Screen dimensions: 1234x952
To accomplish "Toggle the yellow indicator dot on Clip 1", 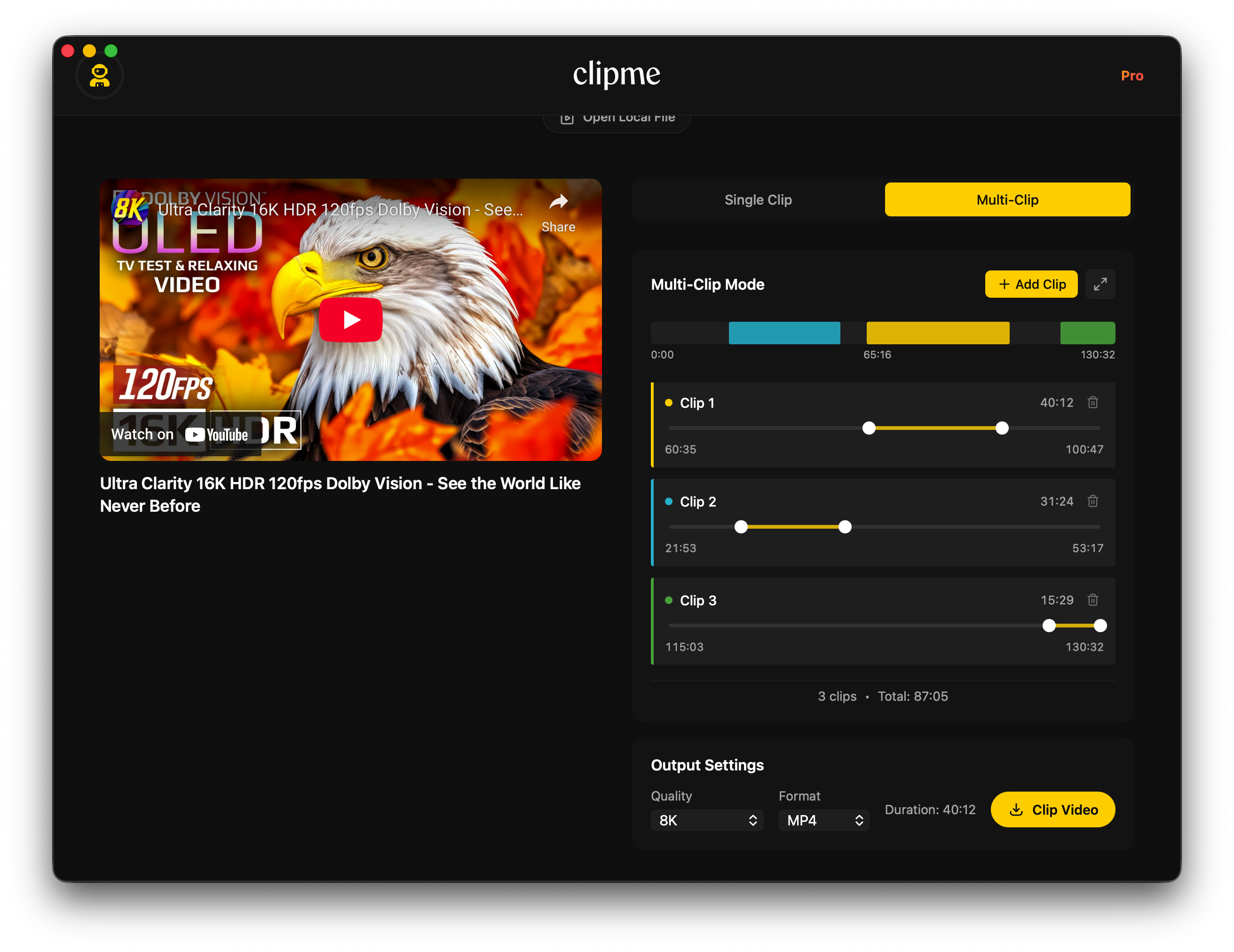I will tap(669, 402).
